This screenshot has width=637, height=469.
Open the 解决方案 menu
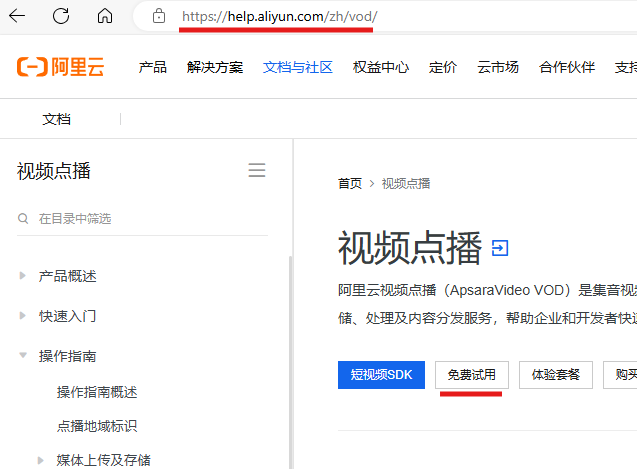click(x=215, y=67)
